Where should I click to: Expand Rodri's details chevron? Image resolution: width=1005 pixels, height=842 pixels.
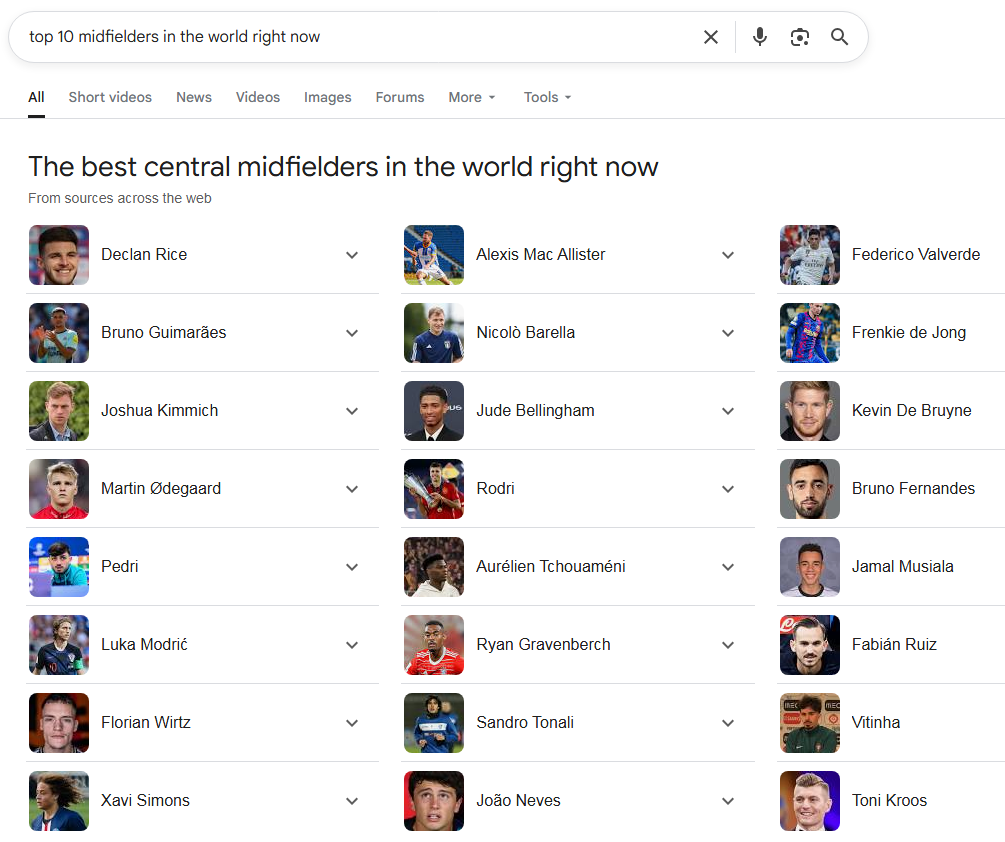coord(728,489)
